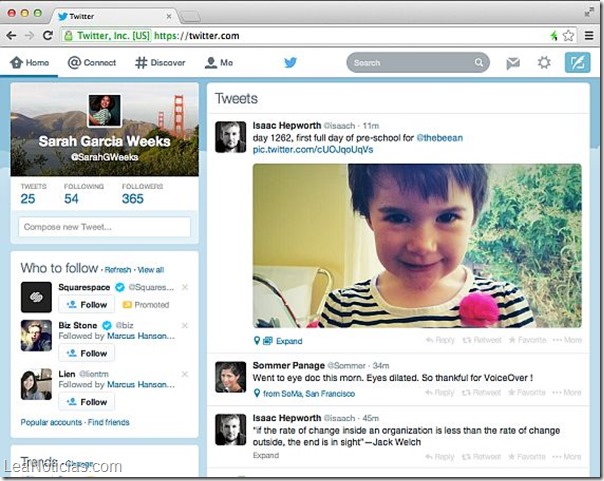This screenshot has width=604, height=481.
Task: Dismiss Biz Stone follow suggestion
Action: pos(185,325)
